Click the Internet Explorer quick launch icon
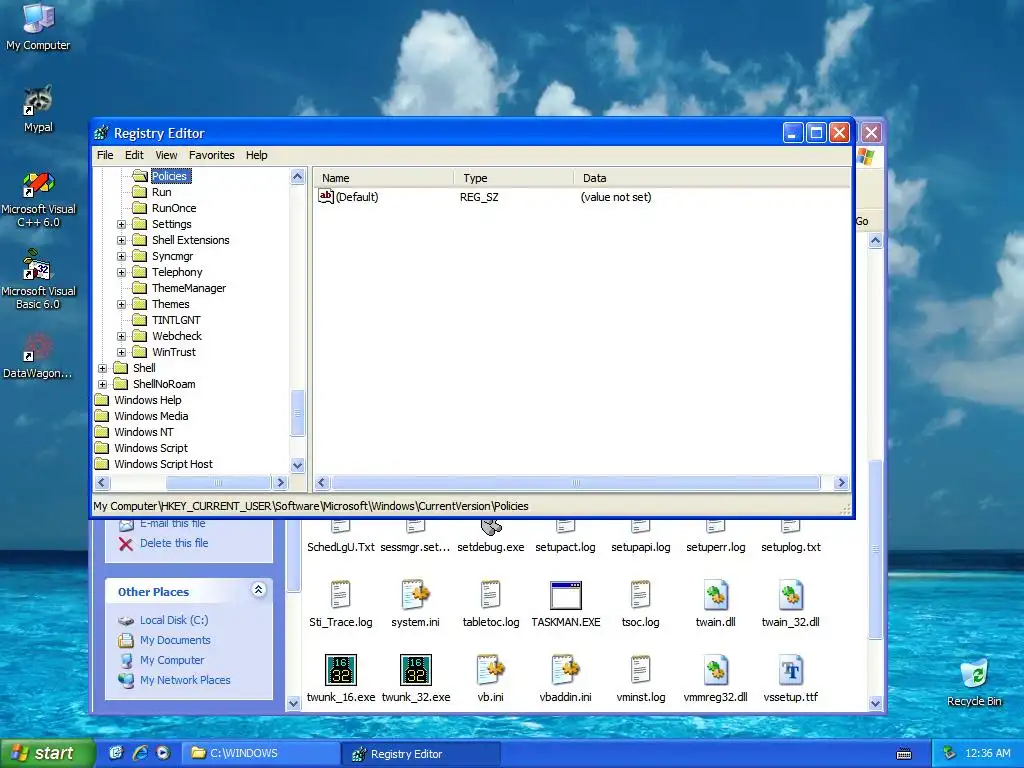 coord(140,753)
